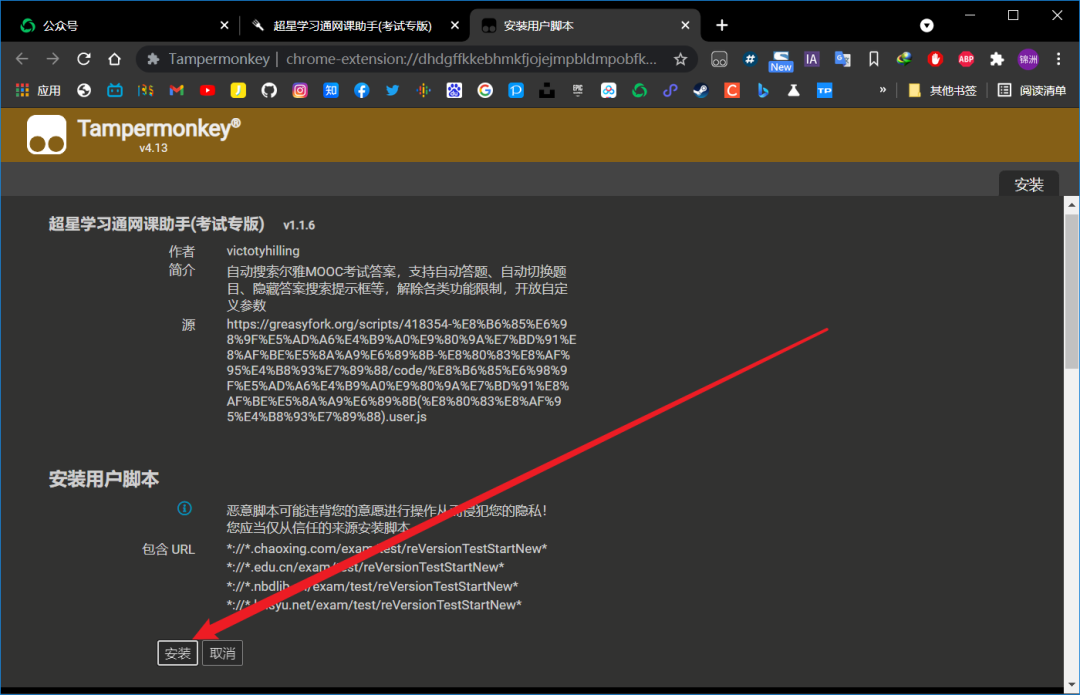Screen dimensions: 1080x695
Task: Open the 阅读清单 reading list
Action: point(1032,90)
